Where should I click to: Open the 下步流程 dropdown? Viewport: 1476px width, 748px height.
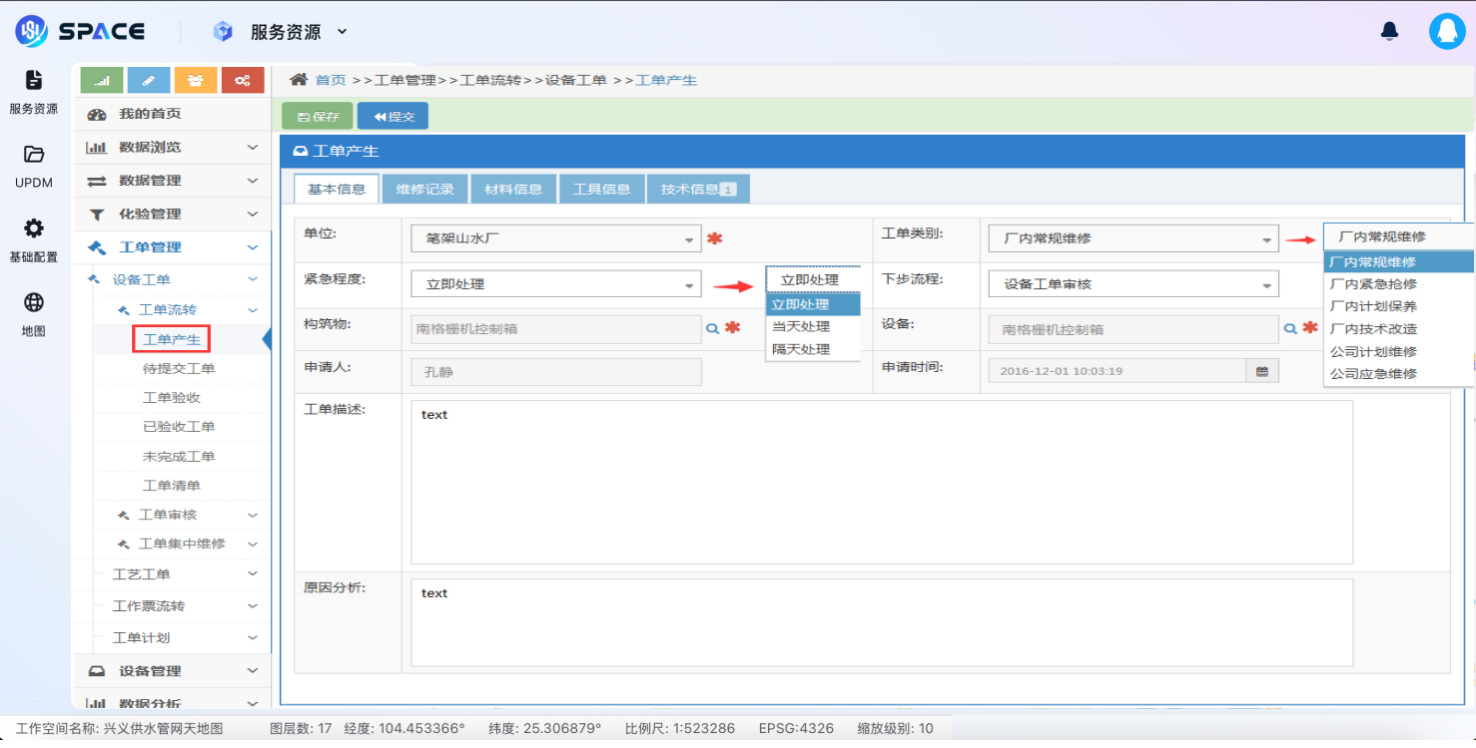(1133, 284)
